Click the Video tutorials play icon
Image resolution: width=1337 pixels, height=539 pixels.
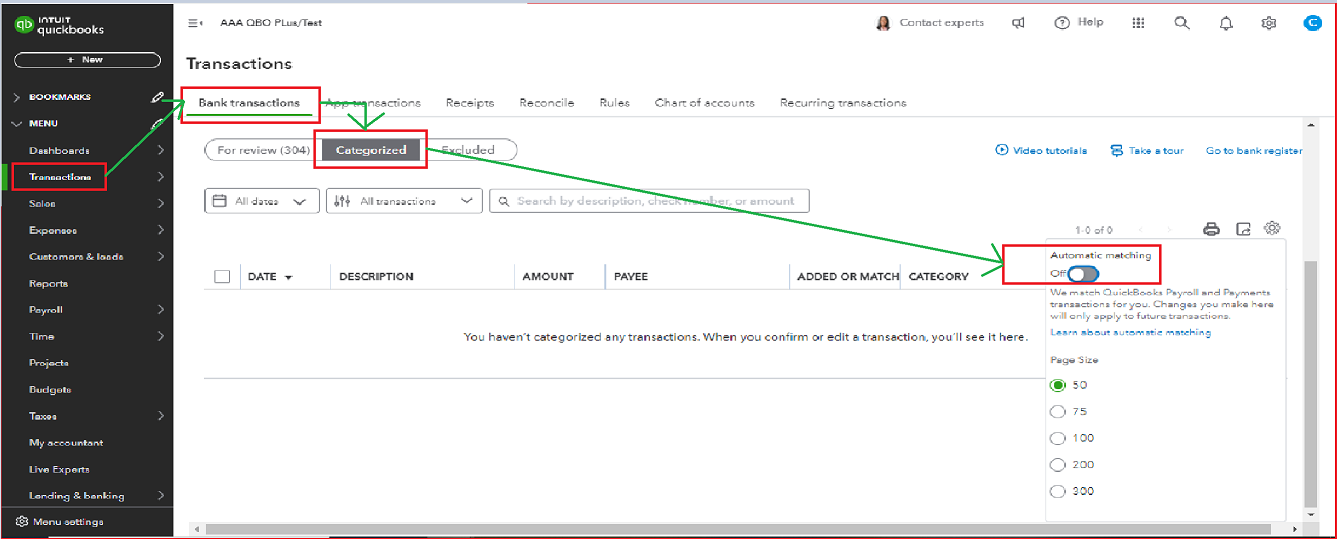(x=1002, y=150)
